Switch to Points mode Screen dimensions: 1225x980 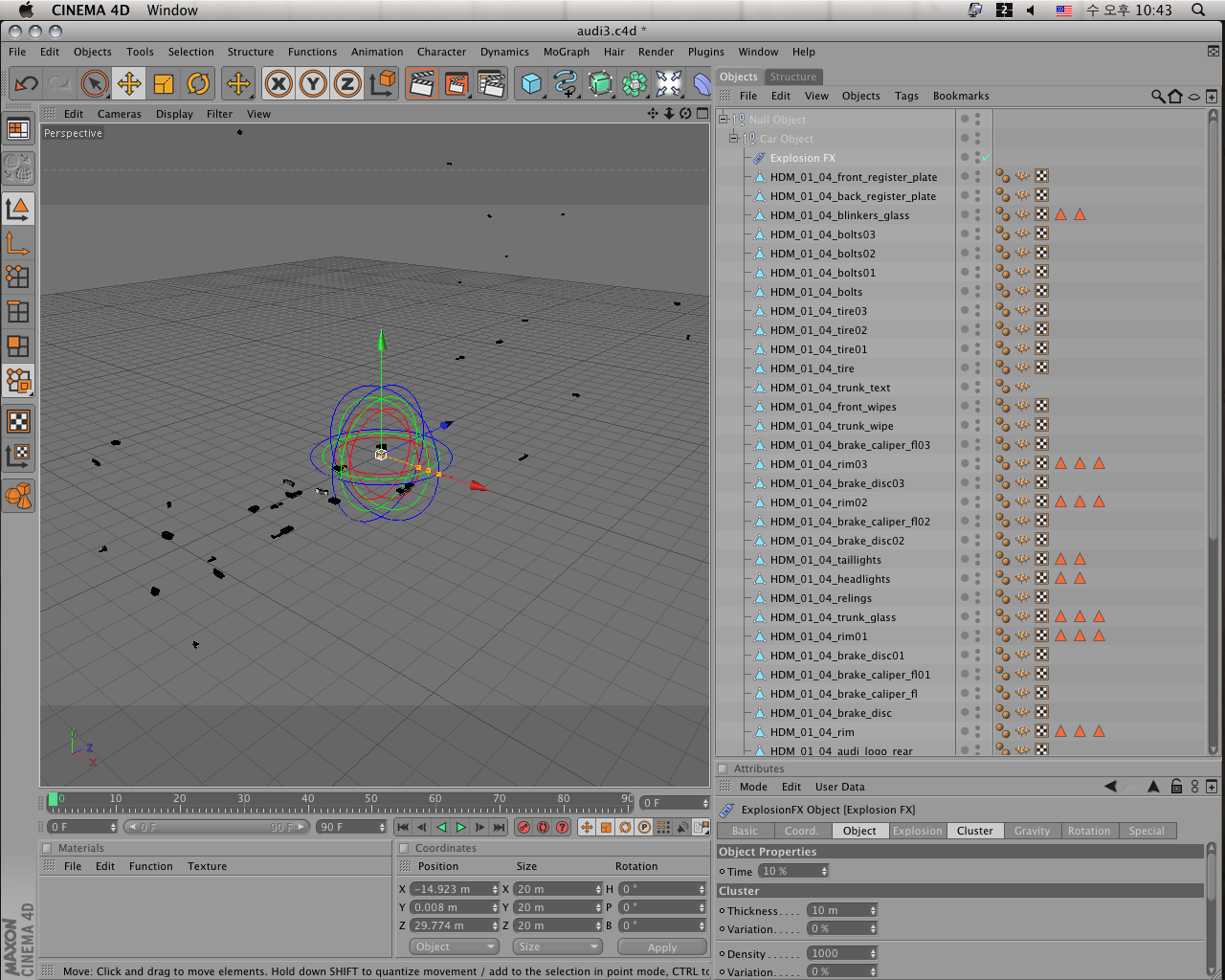(18, 278)
